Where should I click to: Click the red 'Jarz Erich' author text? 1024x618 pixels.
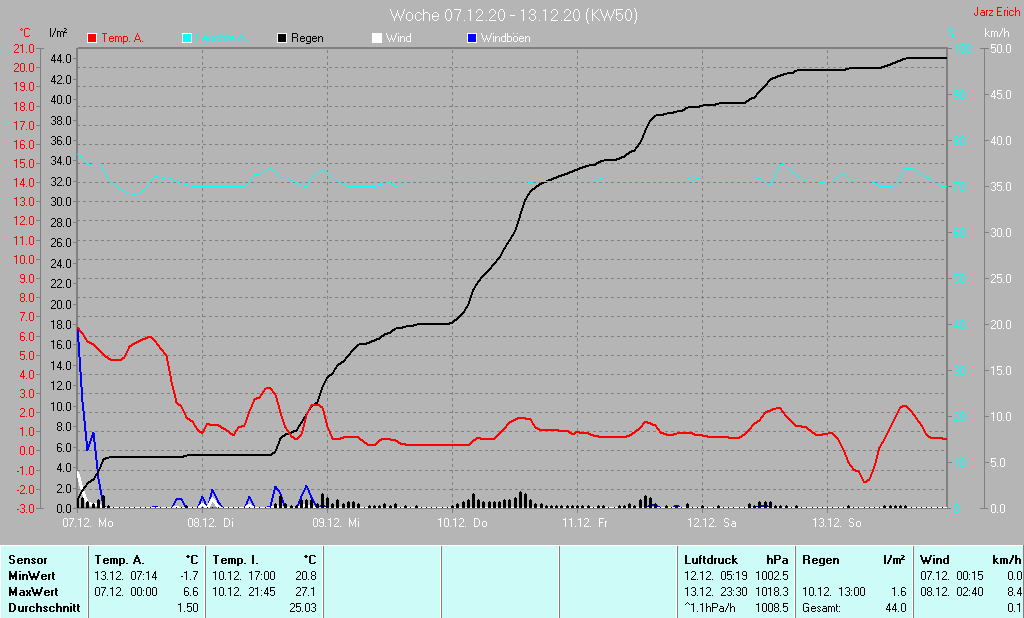[997, 12]
